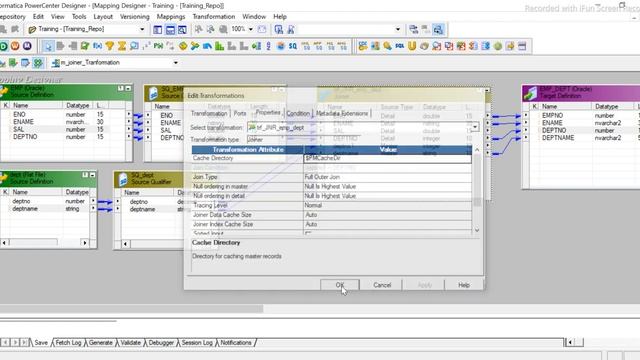Select the yellow U toolbar icon

(x=412, y=46)
